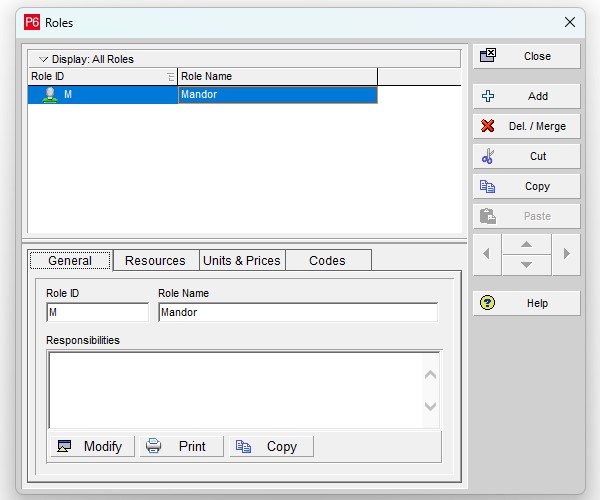The width and height of the screenshot is (600, 500).
Task: Move role right with right arrow
Action: click(566, 254)
